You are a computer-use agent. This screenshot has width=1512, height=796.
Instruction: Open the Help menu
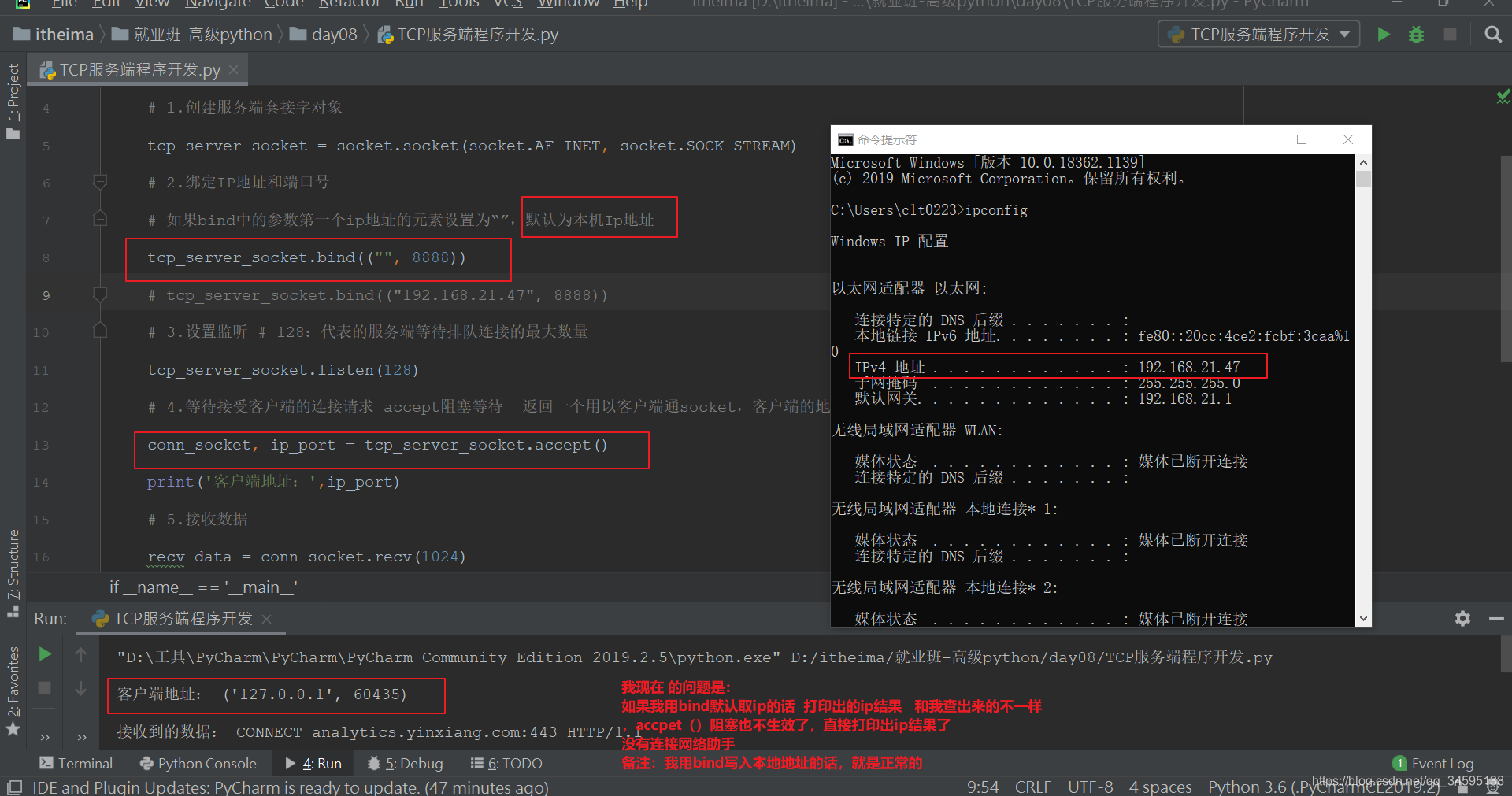[630, 4]
